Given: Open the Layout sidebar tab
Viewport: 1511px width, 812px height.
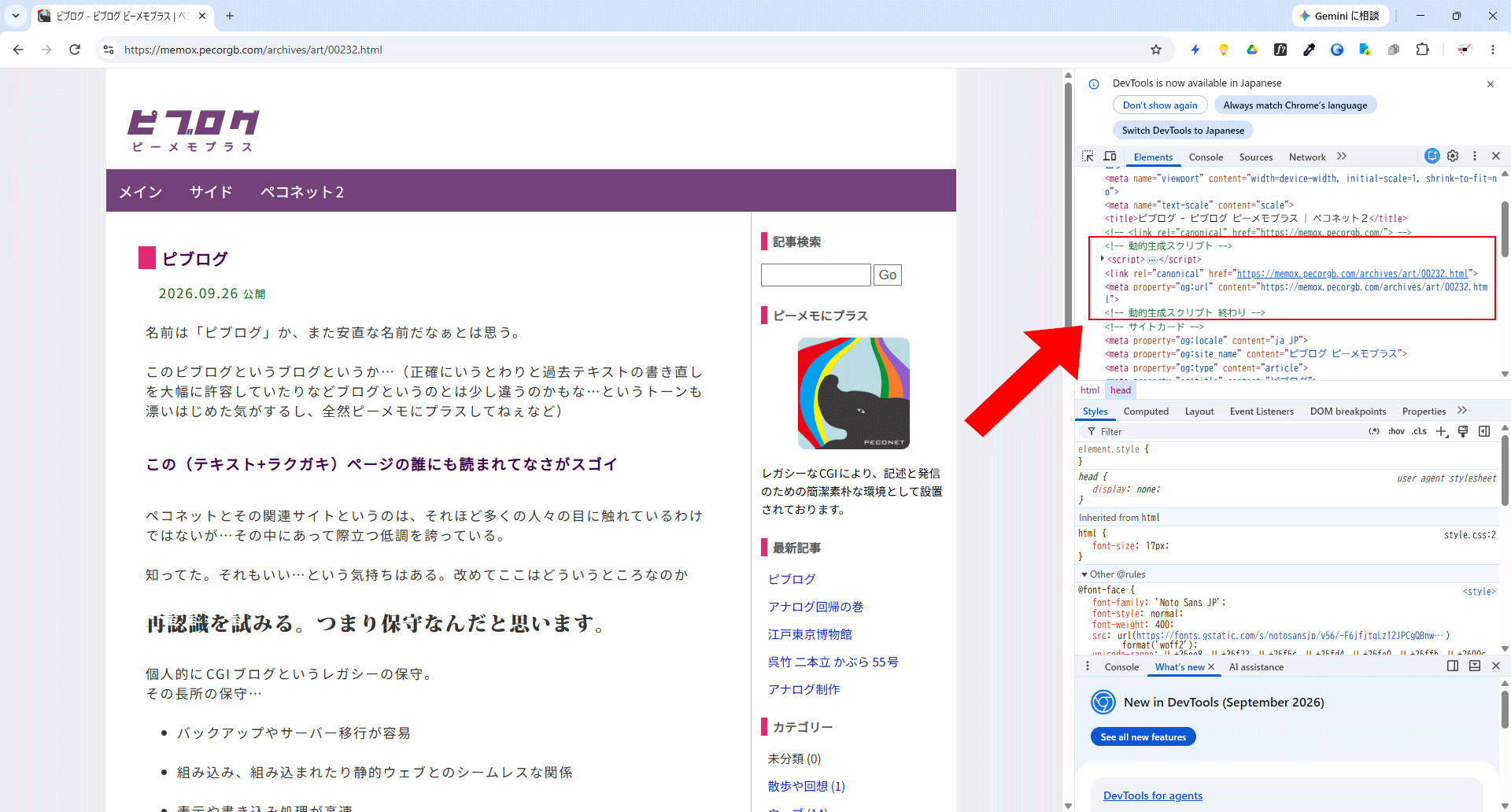Looking at the screenshot, I should point(1199,412).
